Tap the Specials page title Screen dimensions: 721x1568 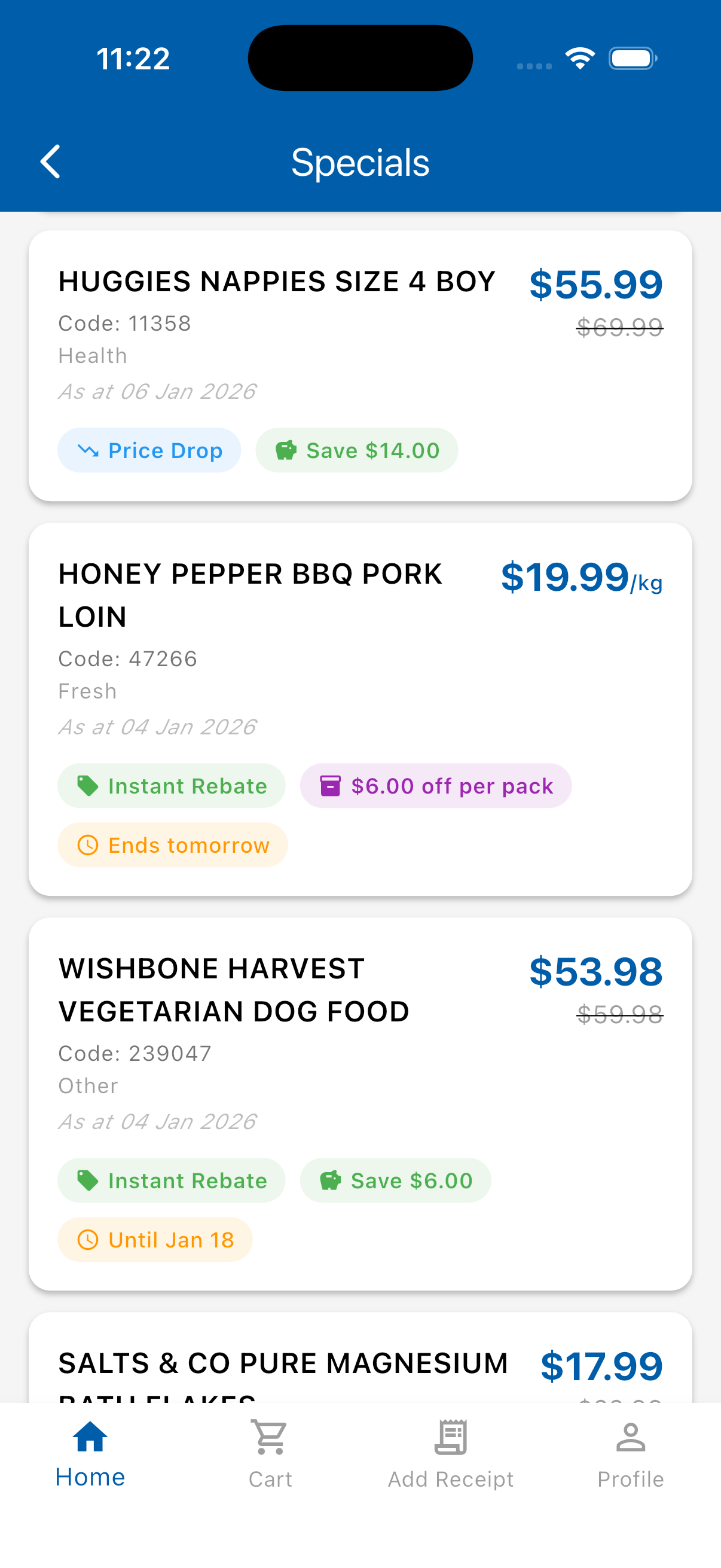click(360, 163)
